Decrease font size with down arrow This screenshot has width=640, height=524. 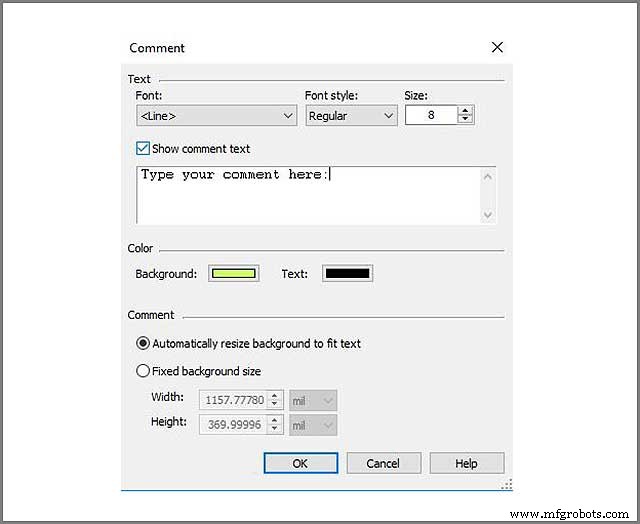coord(465,120)
